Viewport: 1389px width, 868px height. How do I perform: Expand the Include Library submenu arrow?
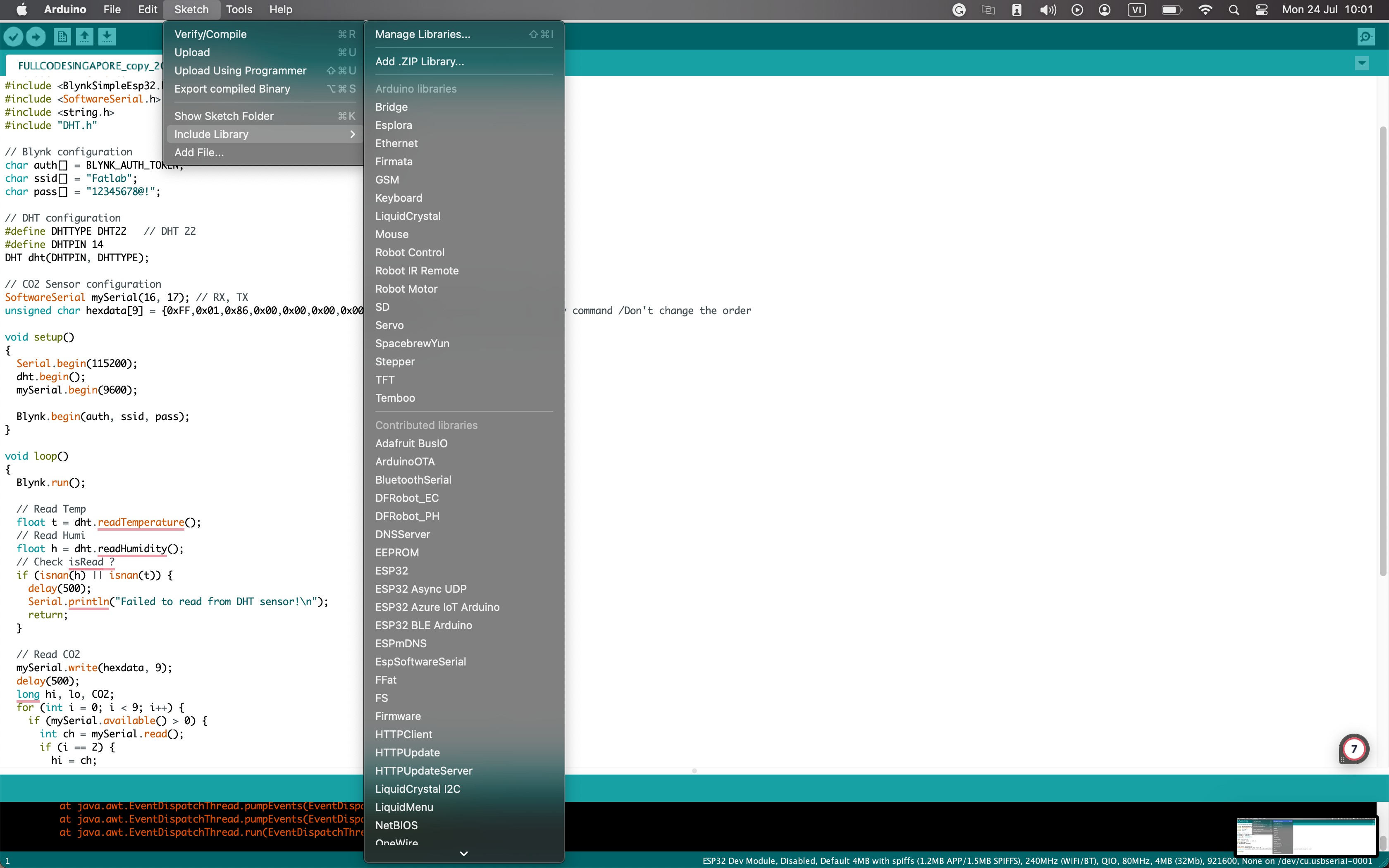352,134
